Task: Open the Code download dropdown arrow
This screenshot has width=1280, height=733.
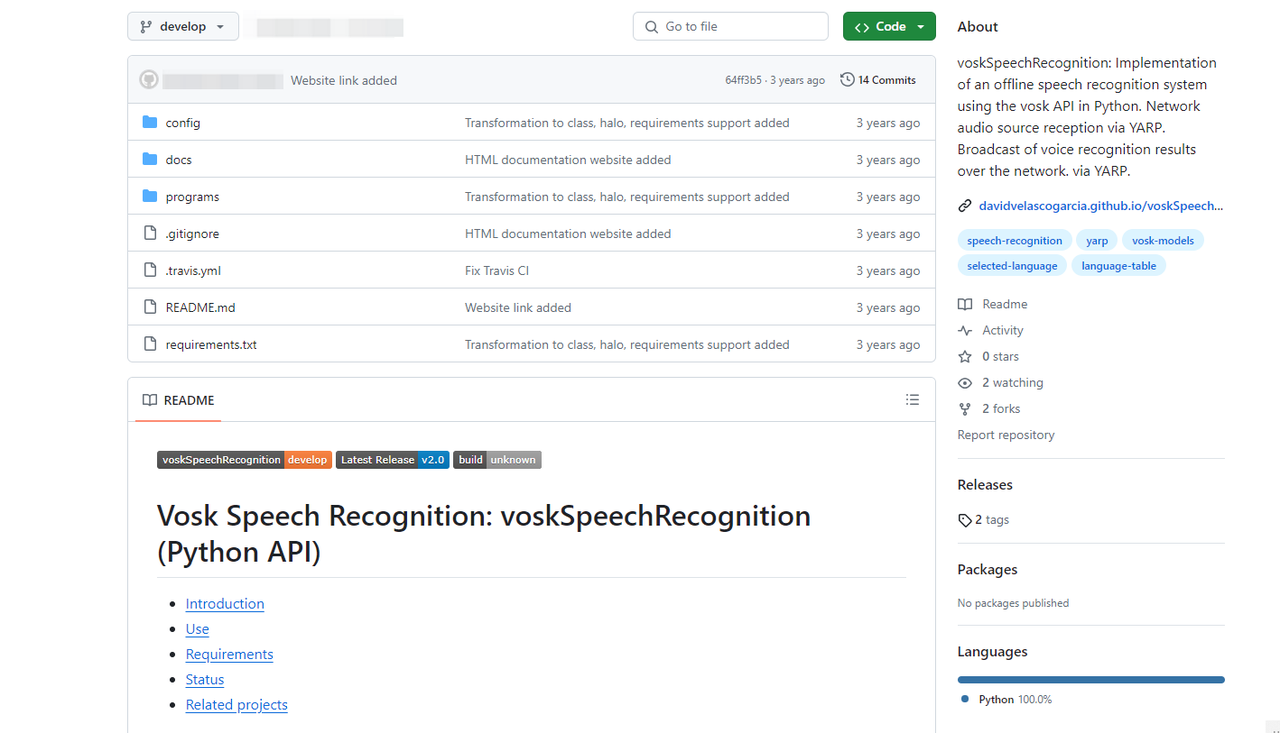Action: tap(918, 26)
